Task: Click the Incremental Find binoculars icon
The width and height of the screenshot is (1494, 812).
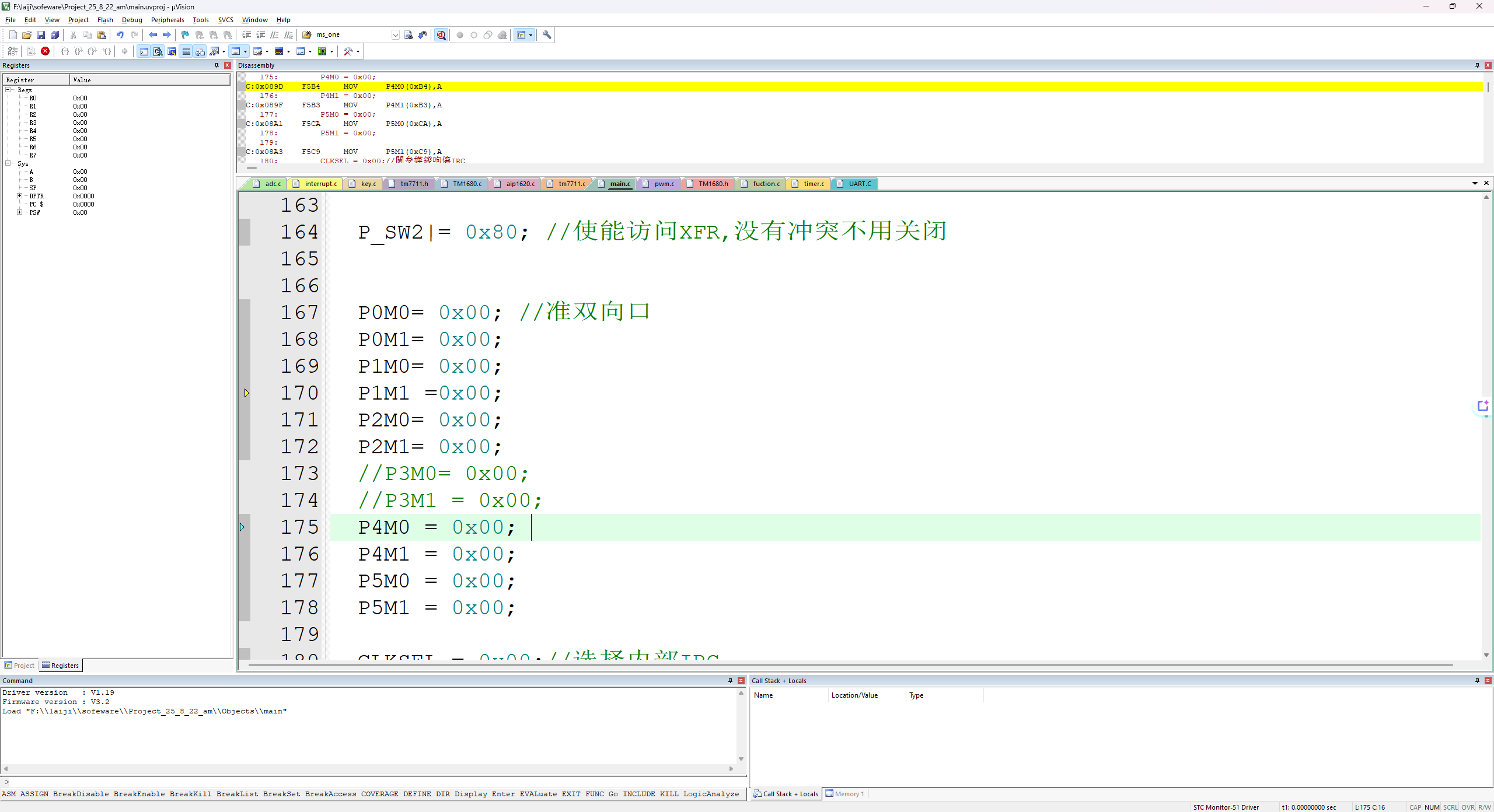Action: pyautogui.click(x=423, y=35)
